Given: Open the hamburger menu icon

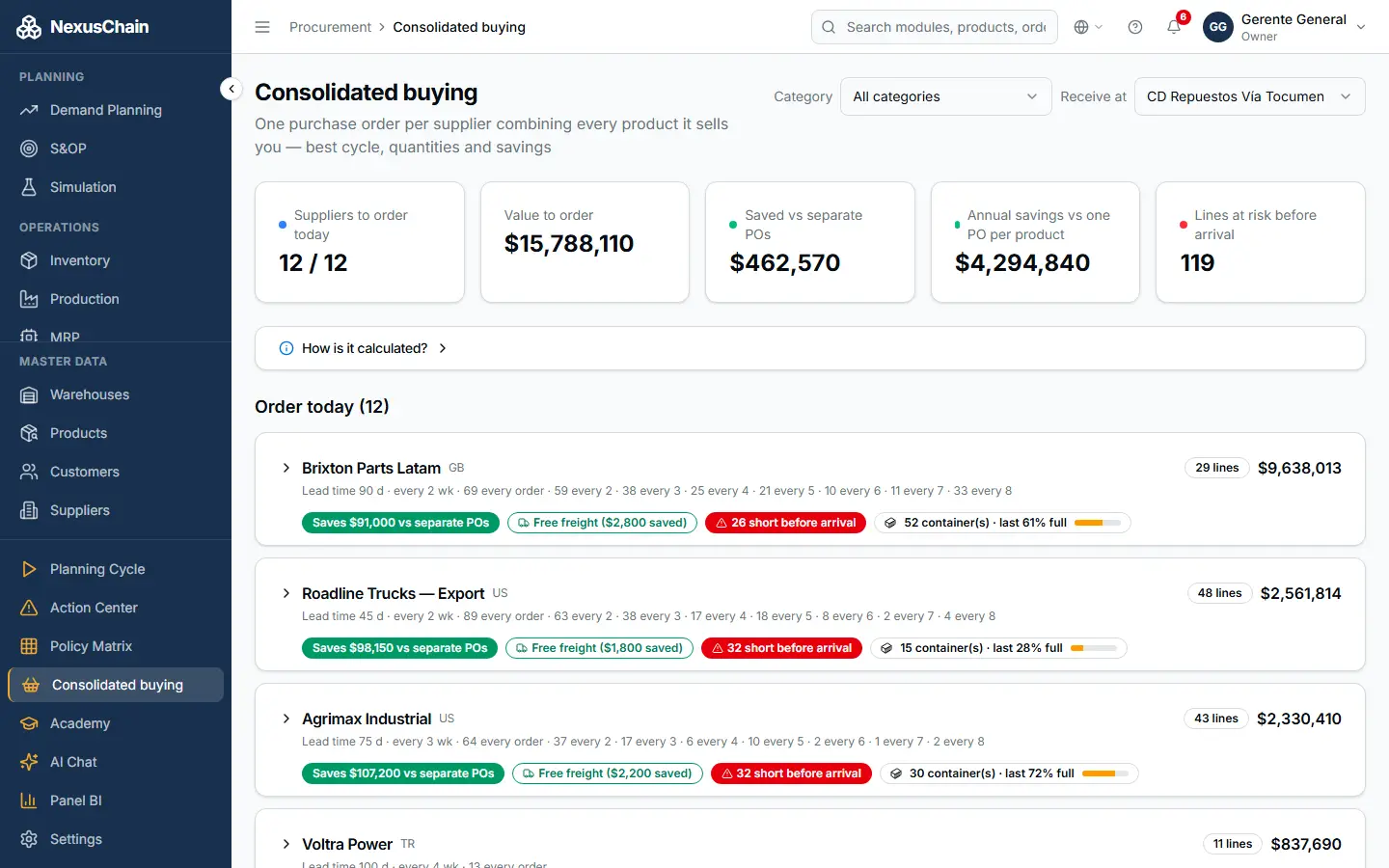Looking at the screenshot, I should [262, 27].
